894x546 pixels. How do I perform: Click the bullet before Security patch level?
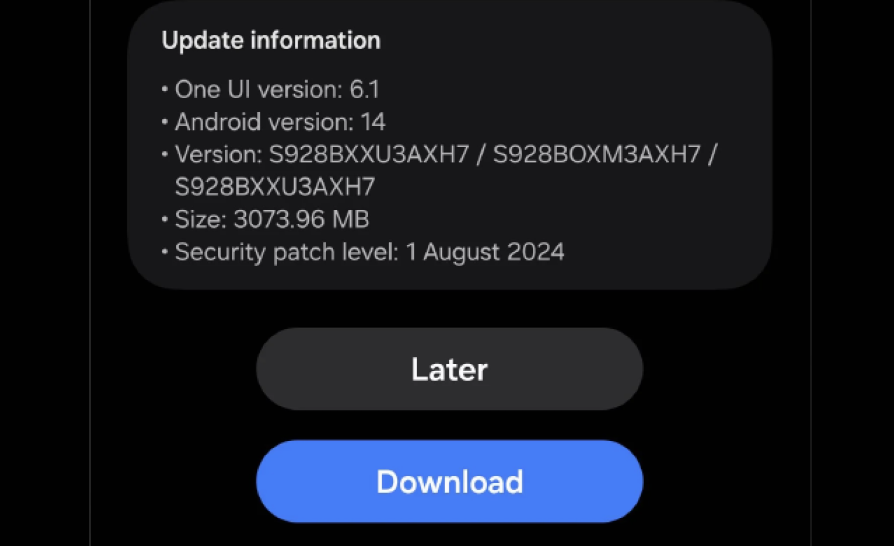(x=165, y=252)
